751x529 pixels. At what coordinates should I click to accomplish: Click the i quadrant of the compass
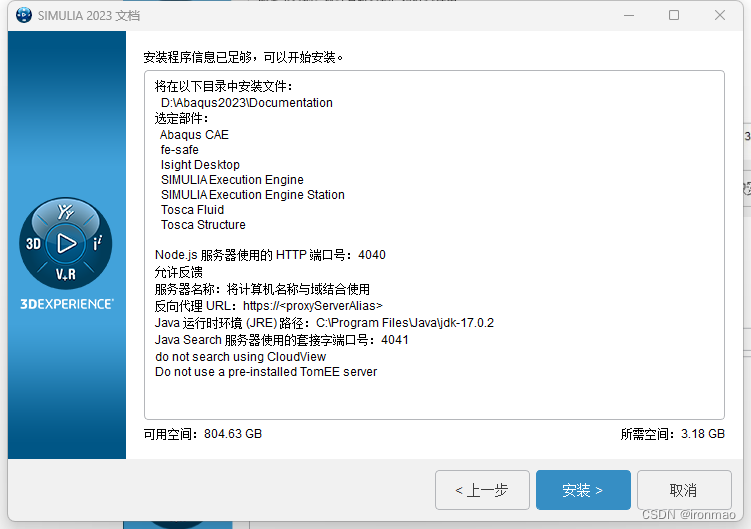click(x=97, y=243)
